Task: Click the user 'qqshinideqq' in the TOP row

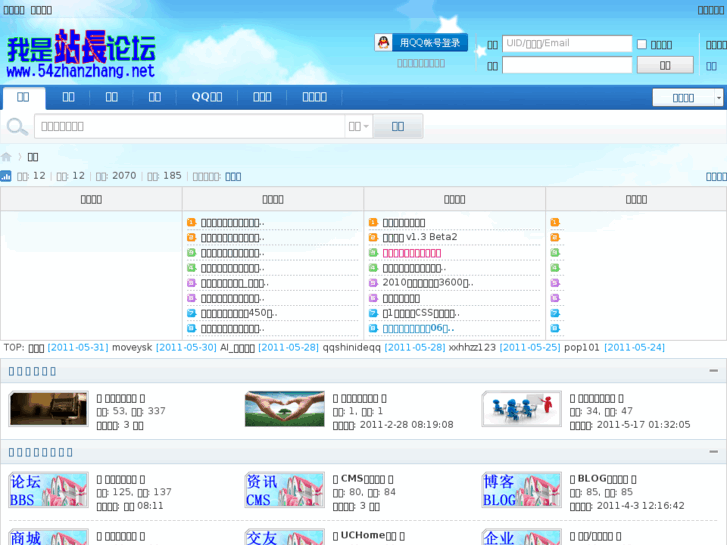Action: (351, 347)
